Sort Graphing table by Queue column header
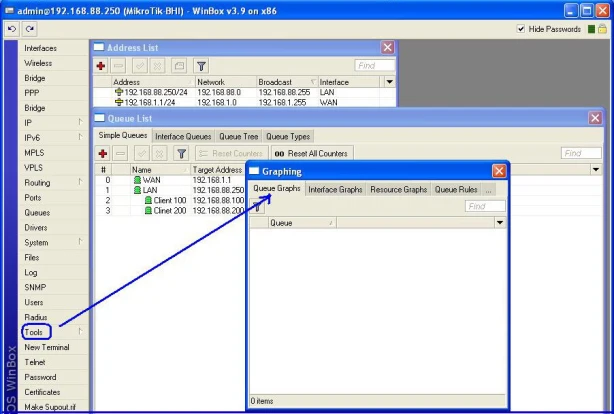Viewport: 614px width, 414px height. [302, 223]
